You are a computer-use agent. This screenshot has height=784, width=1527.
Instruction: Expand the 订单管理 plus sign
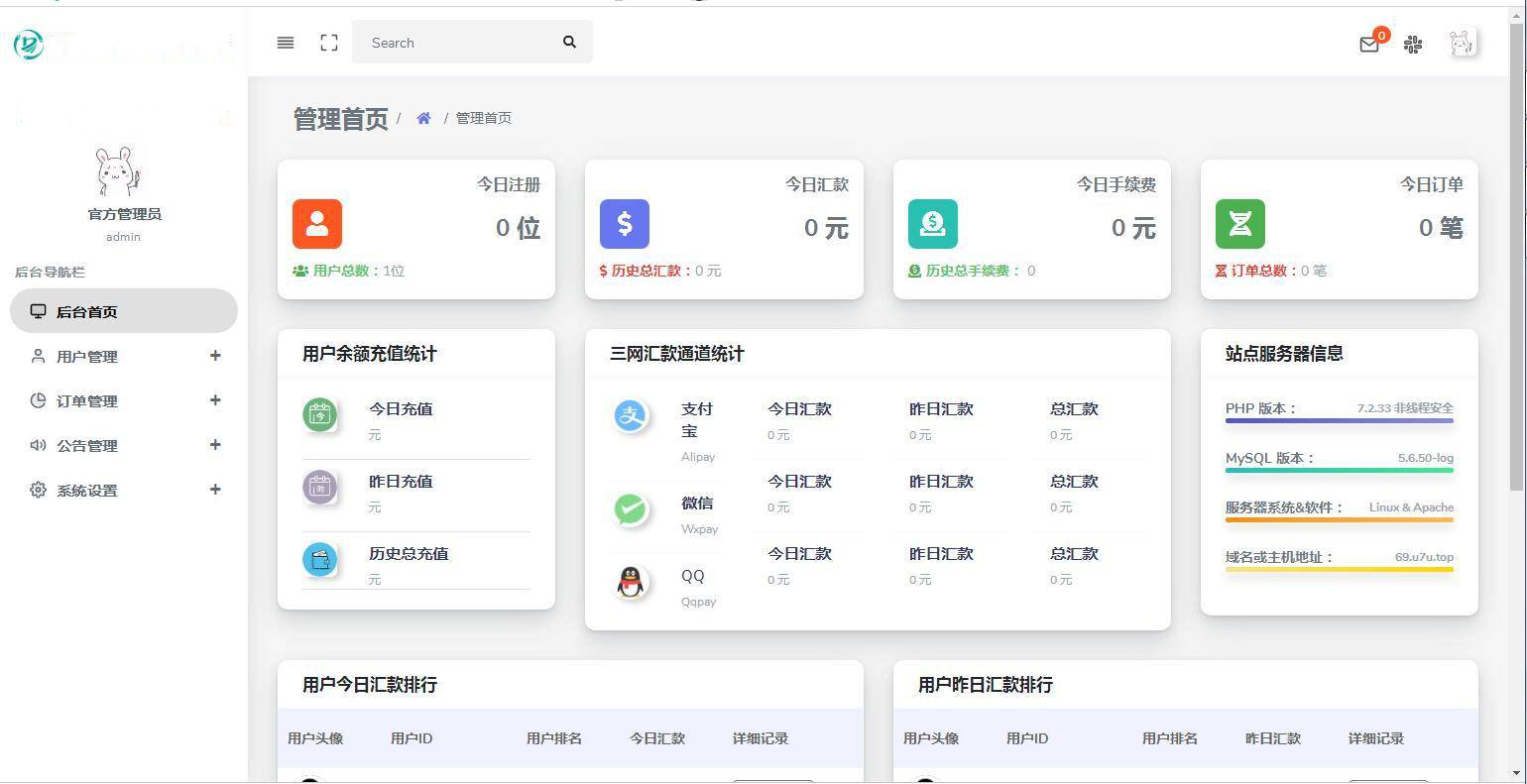(215, 400)
